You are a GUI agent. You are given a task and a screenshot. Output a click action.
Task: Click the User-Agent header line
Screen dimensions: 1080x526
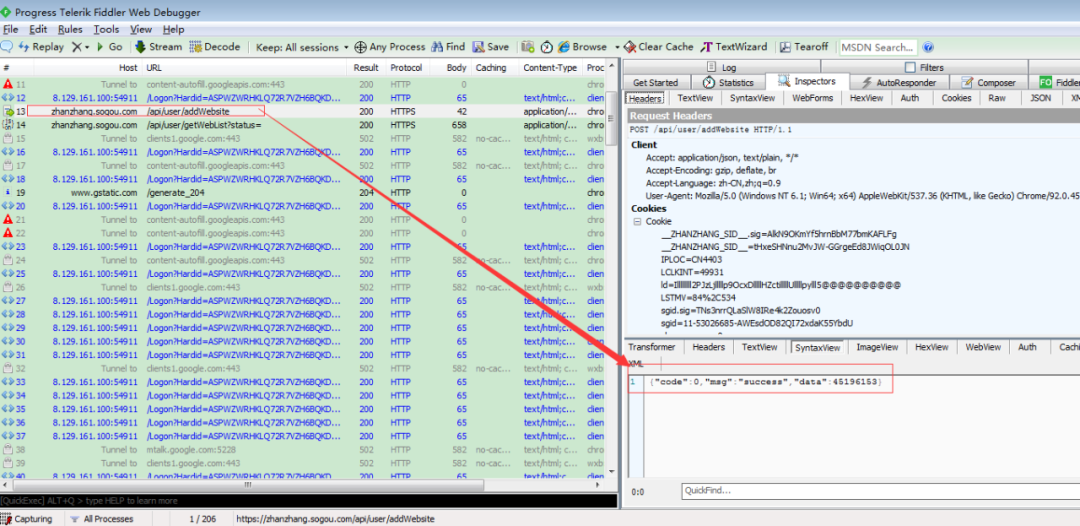(x=862, y=196)
